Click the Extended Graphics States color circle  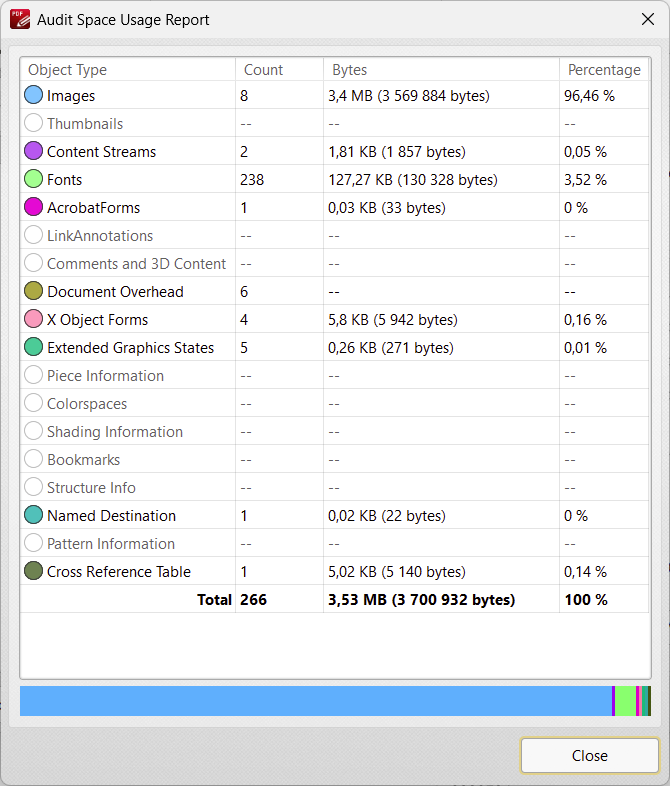(x=33, y=348)
